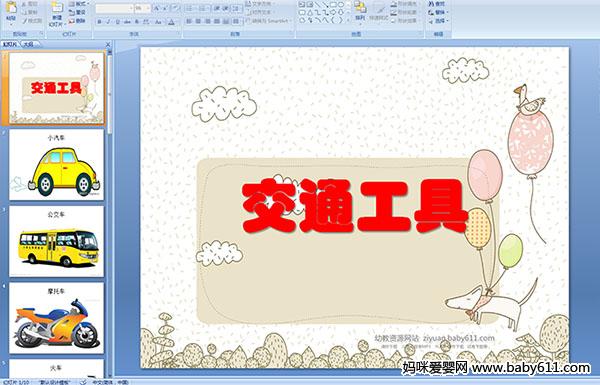The height and width of the screenshot is (385, 600).
Task: Open the Change Case Aa dropdown
Action: (158, 22)
